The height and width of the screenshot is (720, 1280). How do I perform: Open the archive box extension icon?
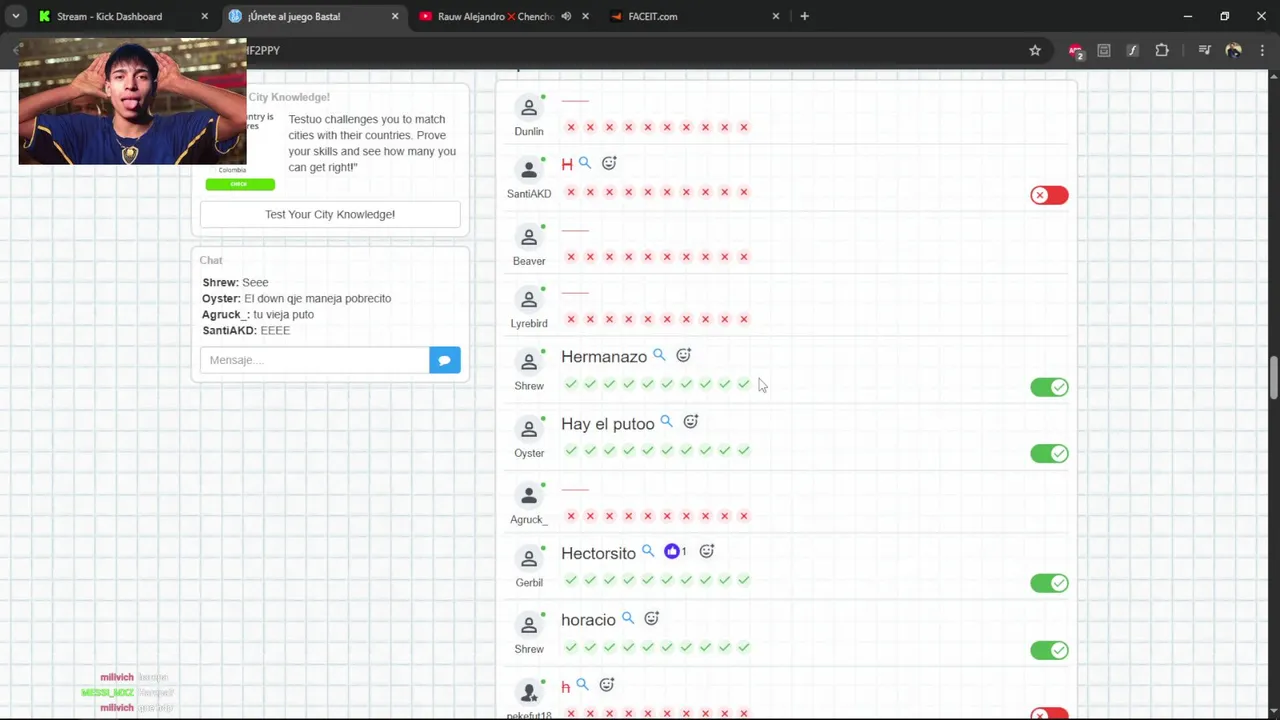click(1104, 50)
